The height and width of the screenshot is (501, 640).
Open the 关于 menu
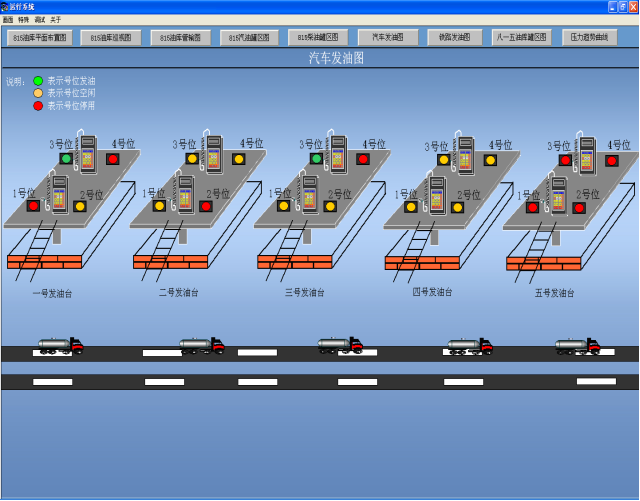click(x=56, y=20)
